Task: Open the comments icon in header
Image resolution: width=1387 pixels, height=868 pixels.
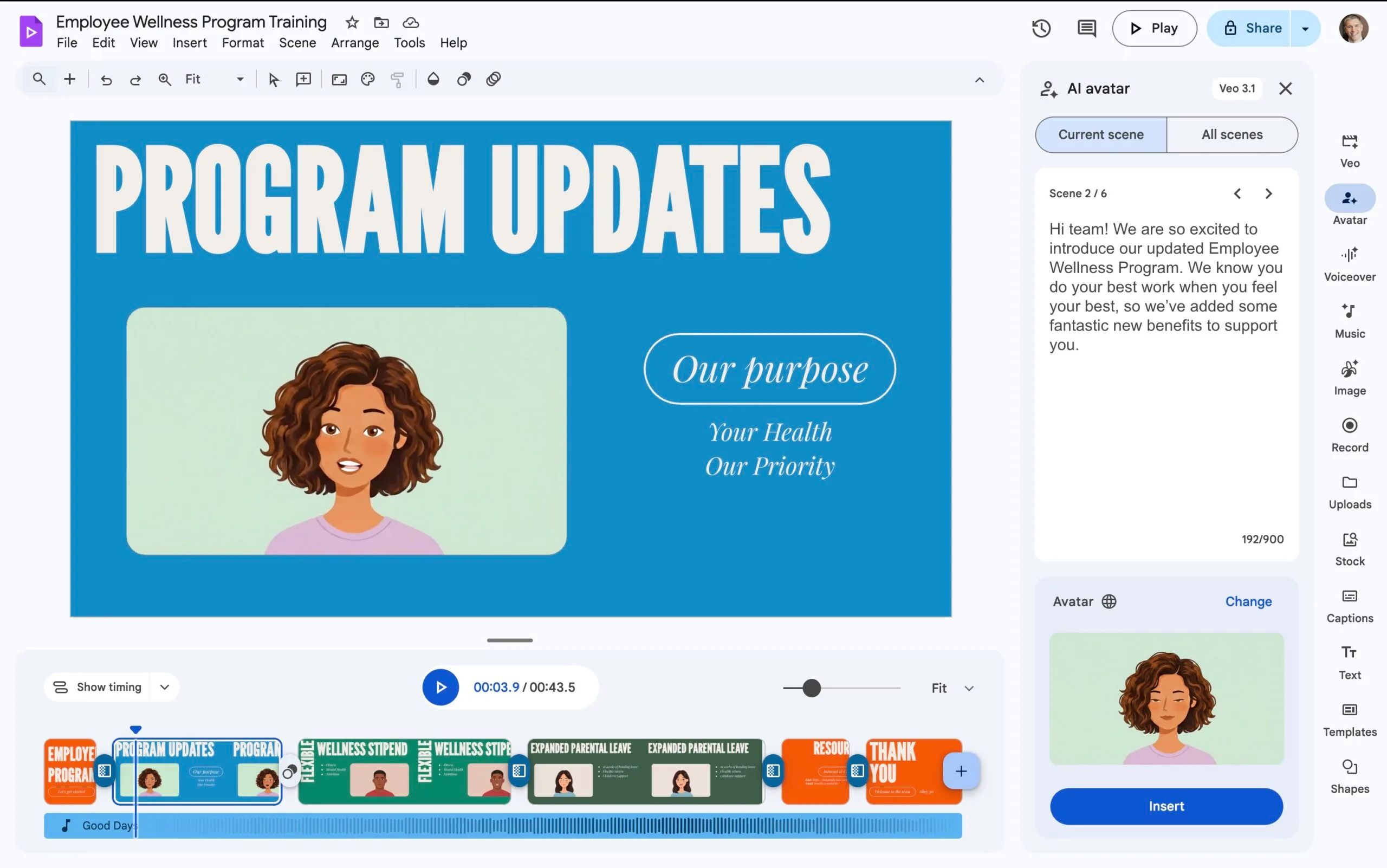Action: (x=1086, y=28)
